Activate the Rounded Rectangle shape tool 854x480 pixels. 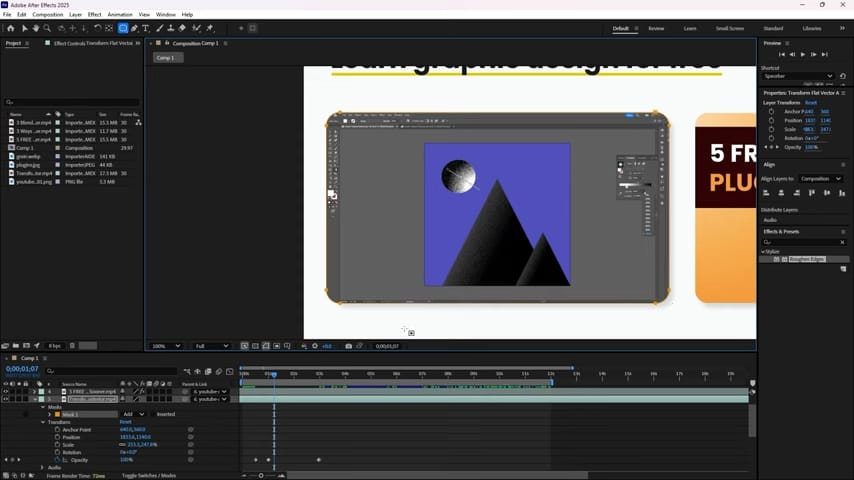tap(123, 28)
